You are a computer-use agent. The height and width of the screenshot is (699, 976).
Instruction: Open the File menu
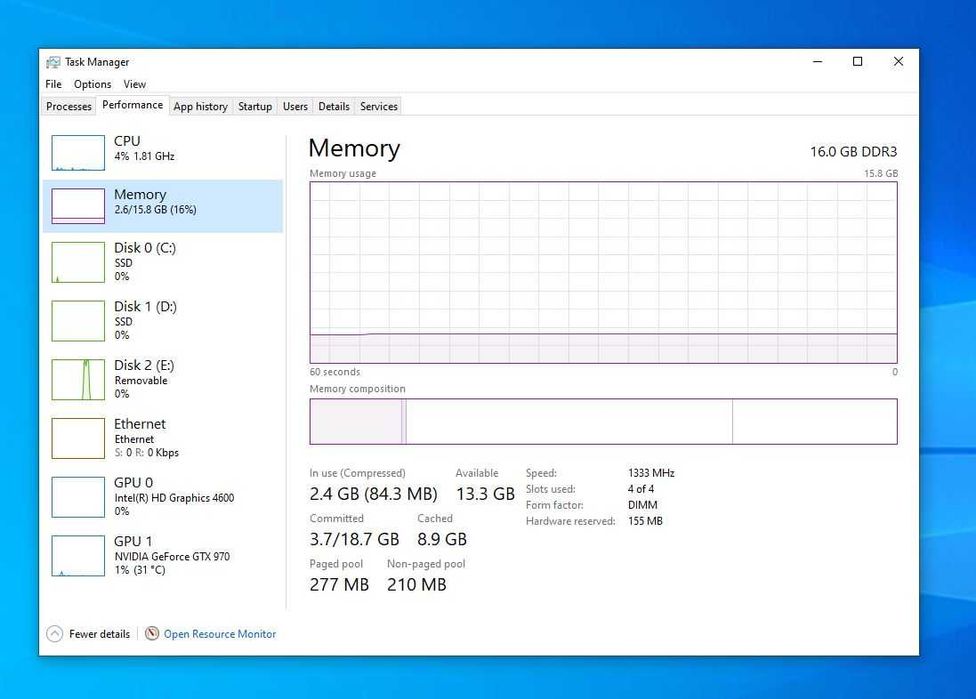[x=53, y=84]
